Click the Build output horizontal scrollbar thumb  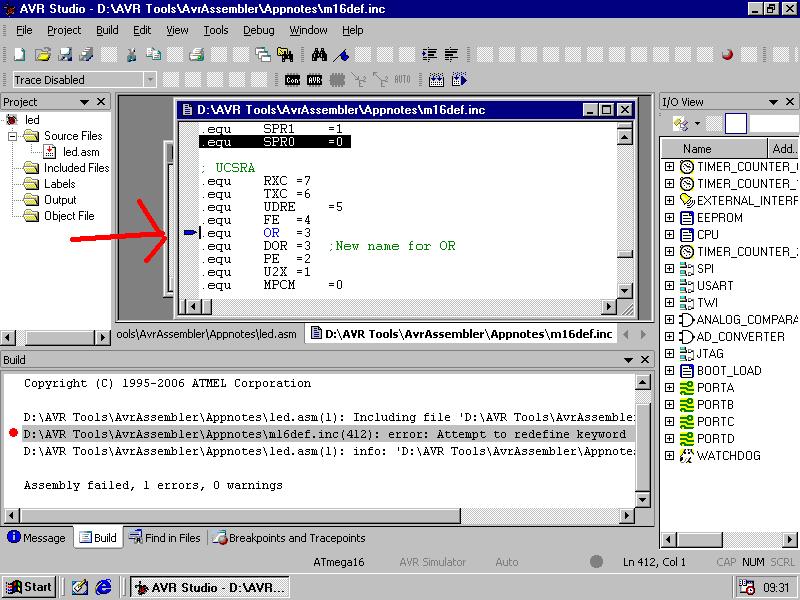pyautogui.click(x=240, y=515)
